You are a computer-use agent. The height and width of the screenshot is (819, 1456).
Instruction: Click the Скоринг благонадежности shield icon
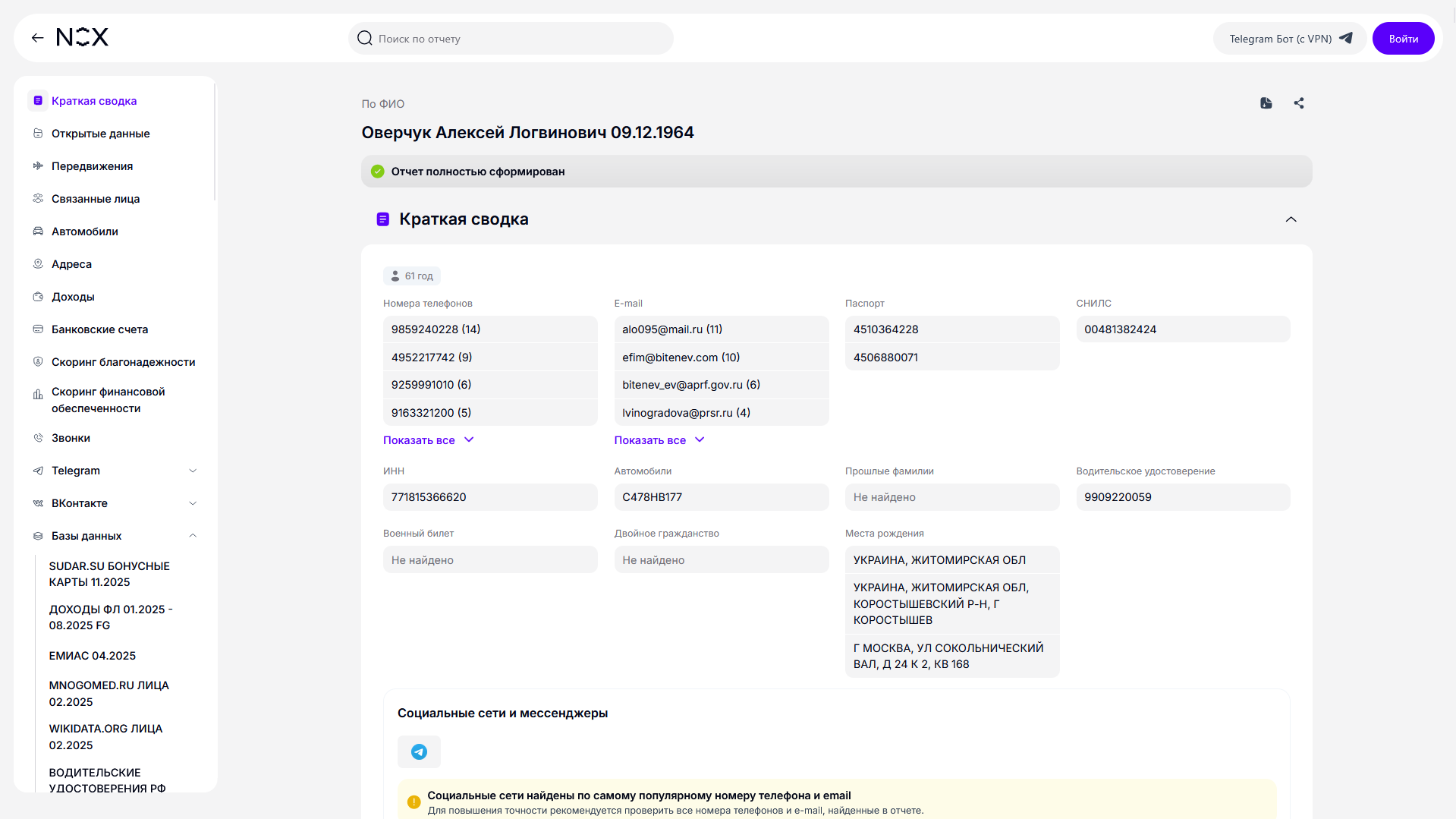coord(38,361)
